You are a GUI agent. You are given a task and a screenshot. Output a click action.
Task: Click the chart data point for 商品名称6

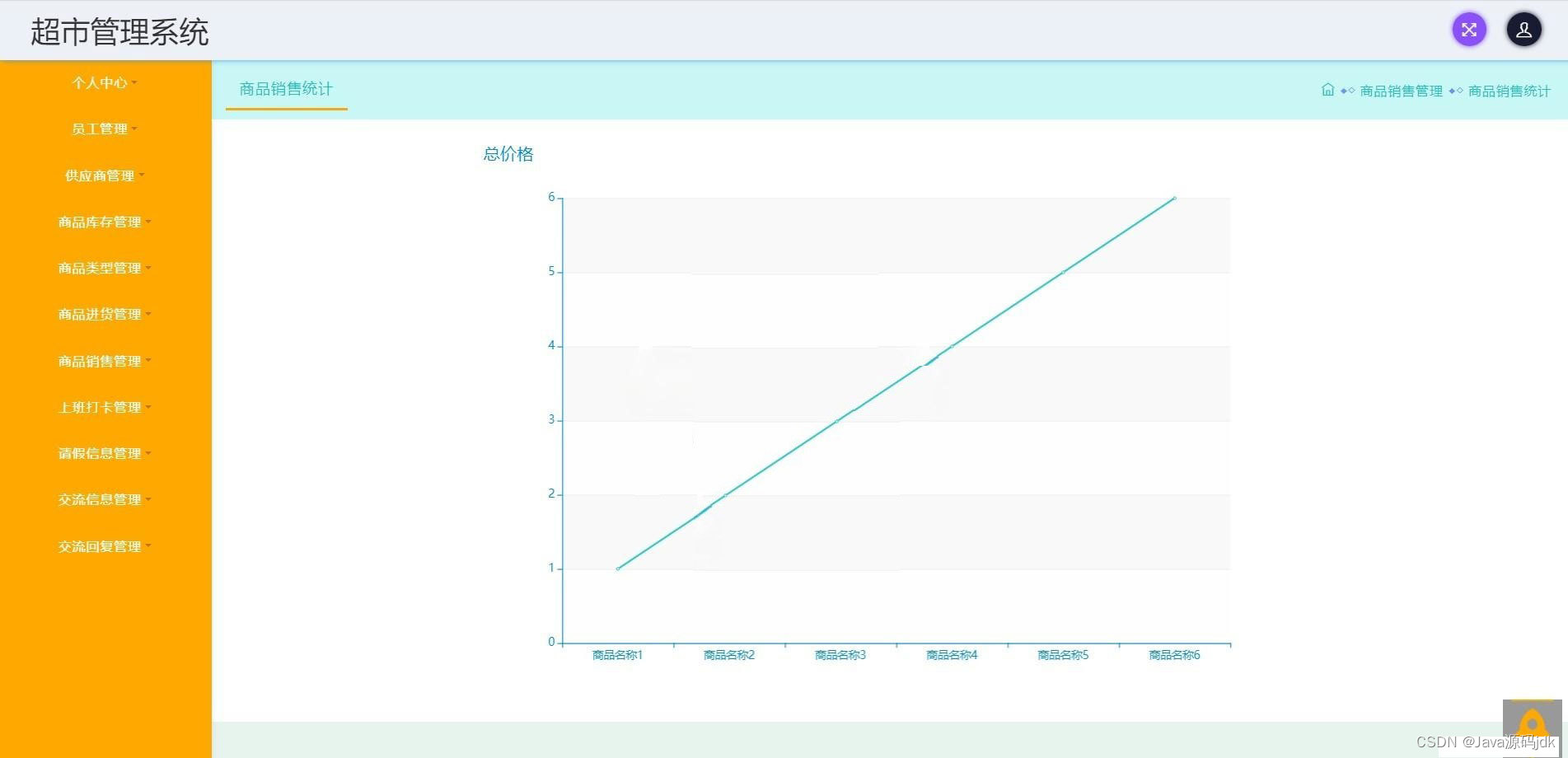point(1174,198)
